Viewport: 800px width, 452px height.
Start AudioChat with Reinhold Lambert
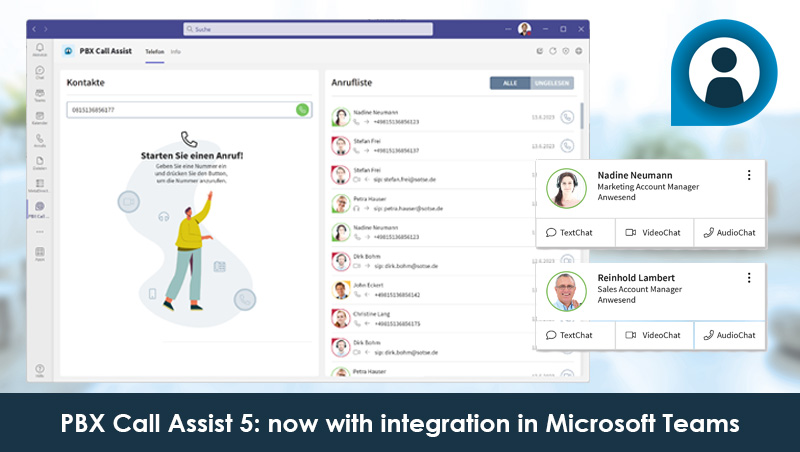[x=730, y=335]
